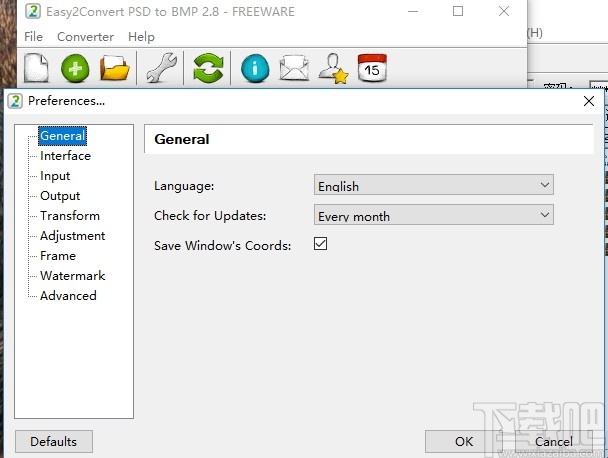
Task: Click the Defaults button
Action: point(54,441)
